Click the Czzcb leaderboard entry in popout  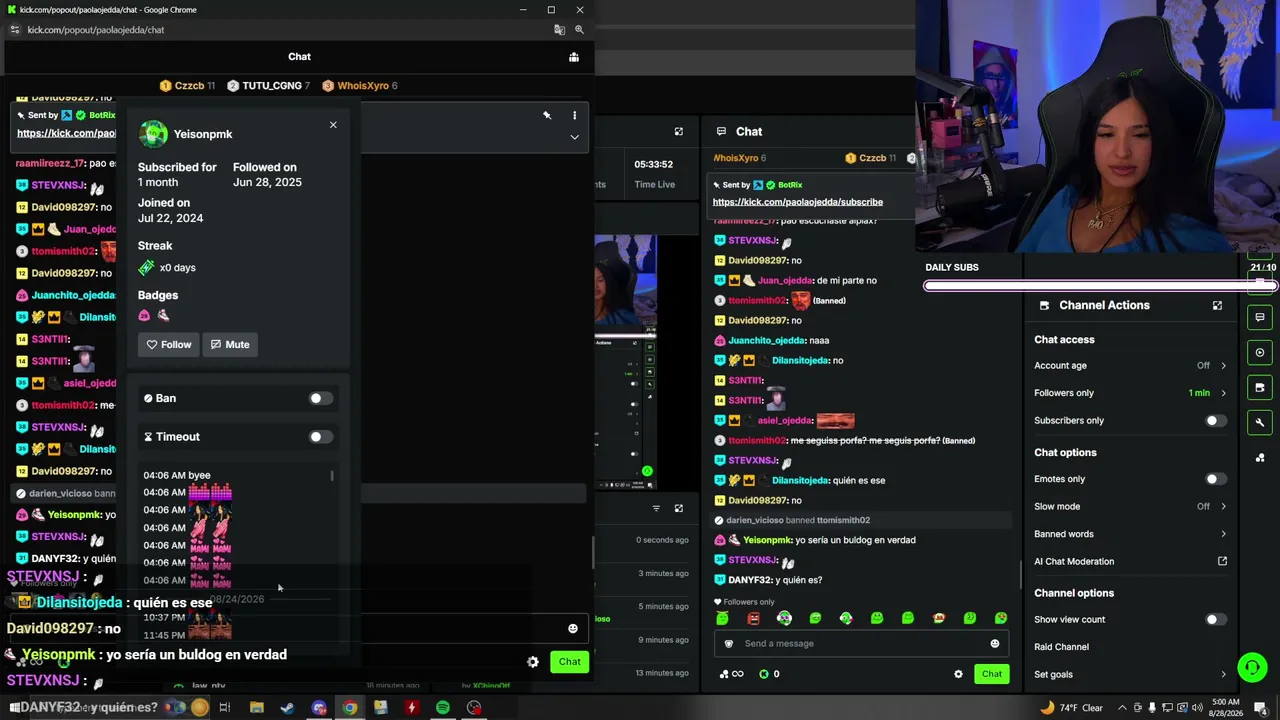tap(188, 86)
